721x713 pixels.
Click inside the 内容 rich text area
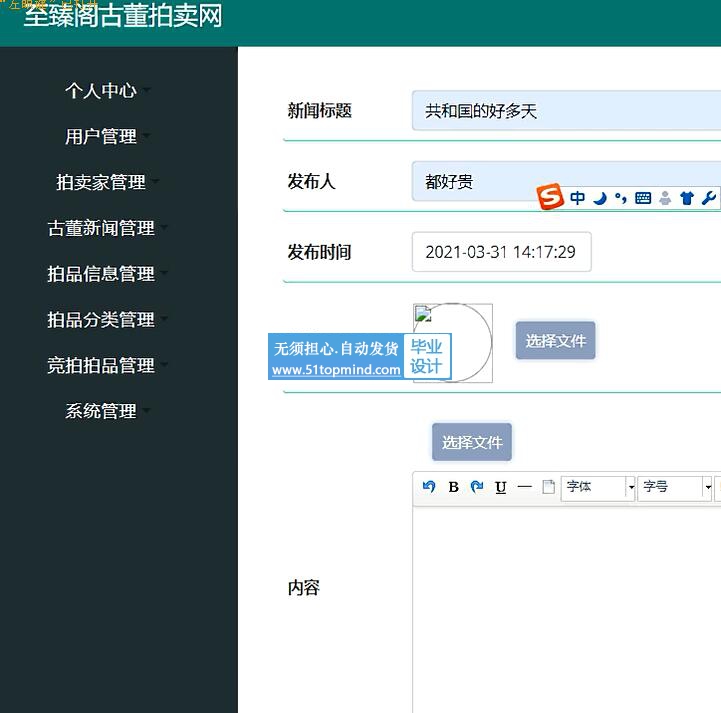pos(566,610)
